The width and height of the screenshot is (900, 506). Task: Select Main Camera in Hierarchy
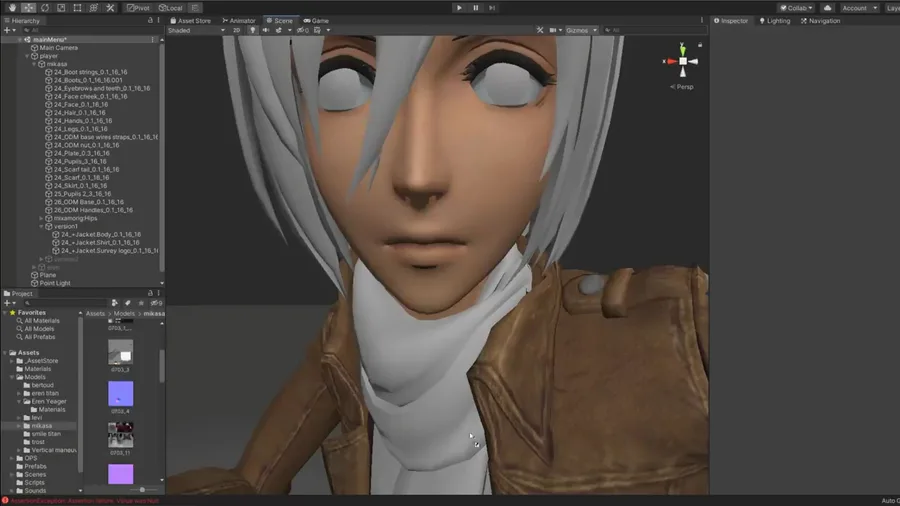(x=58, y=48)
